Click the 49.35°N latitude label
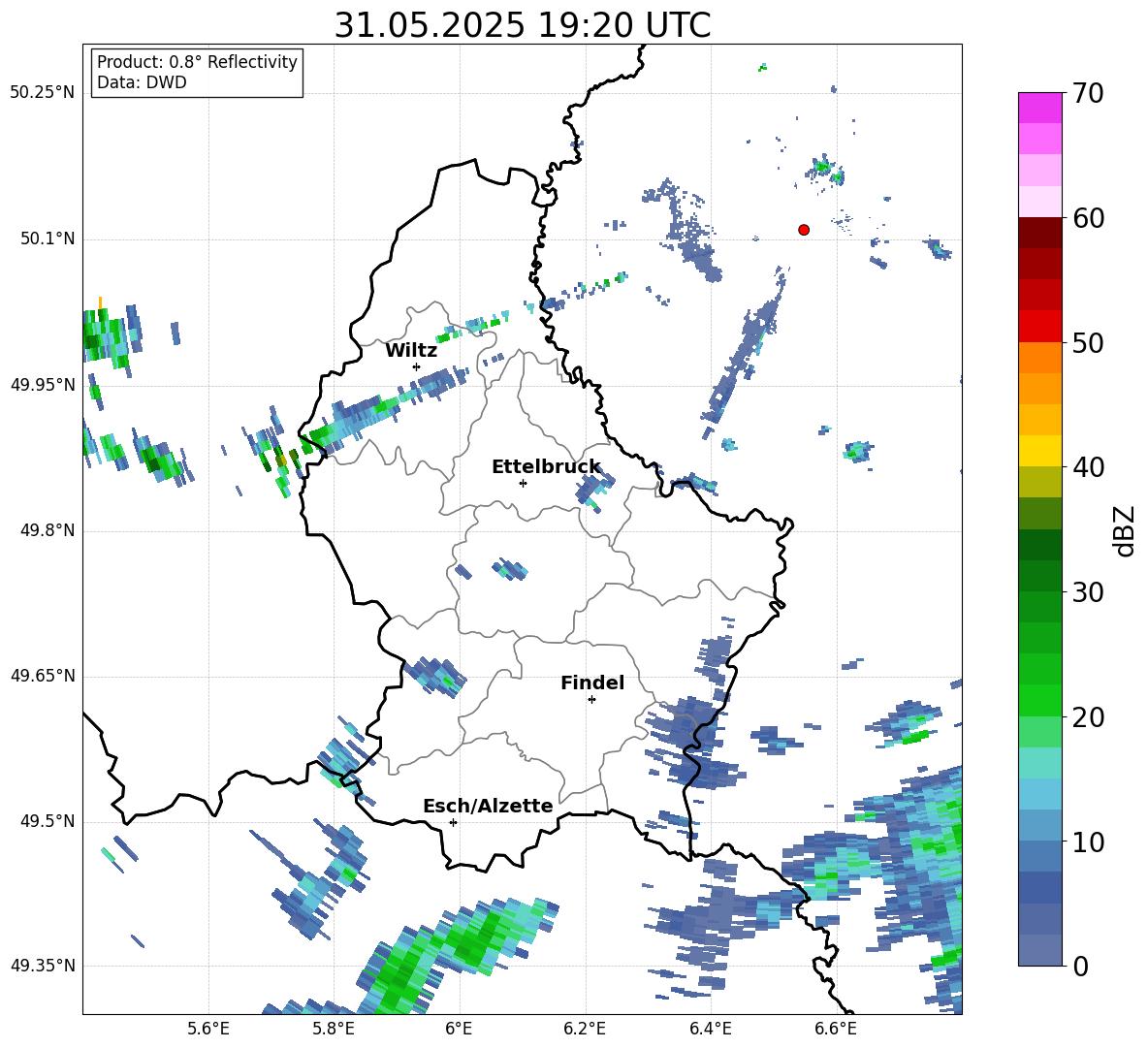 click(43, 966)
